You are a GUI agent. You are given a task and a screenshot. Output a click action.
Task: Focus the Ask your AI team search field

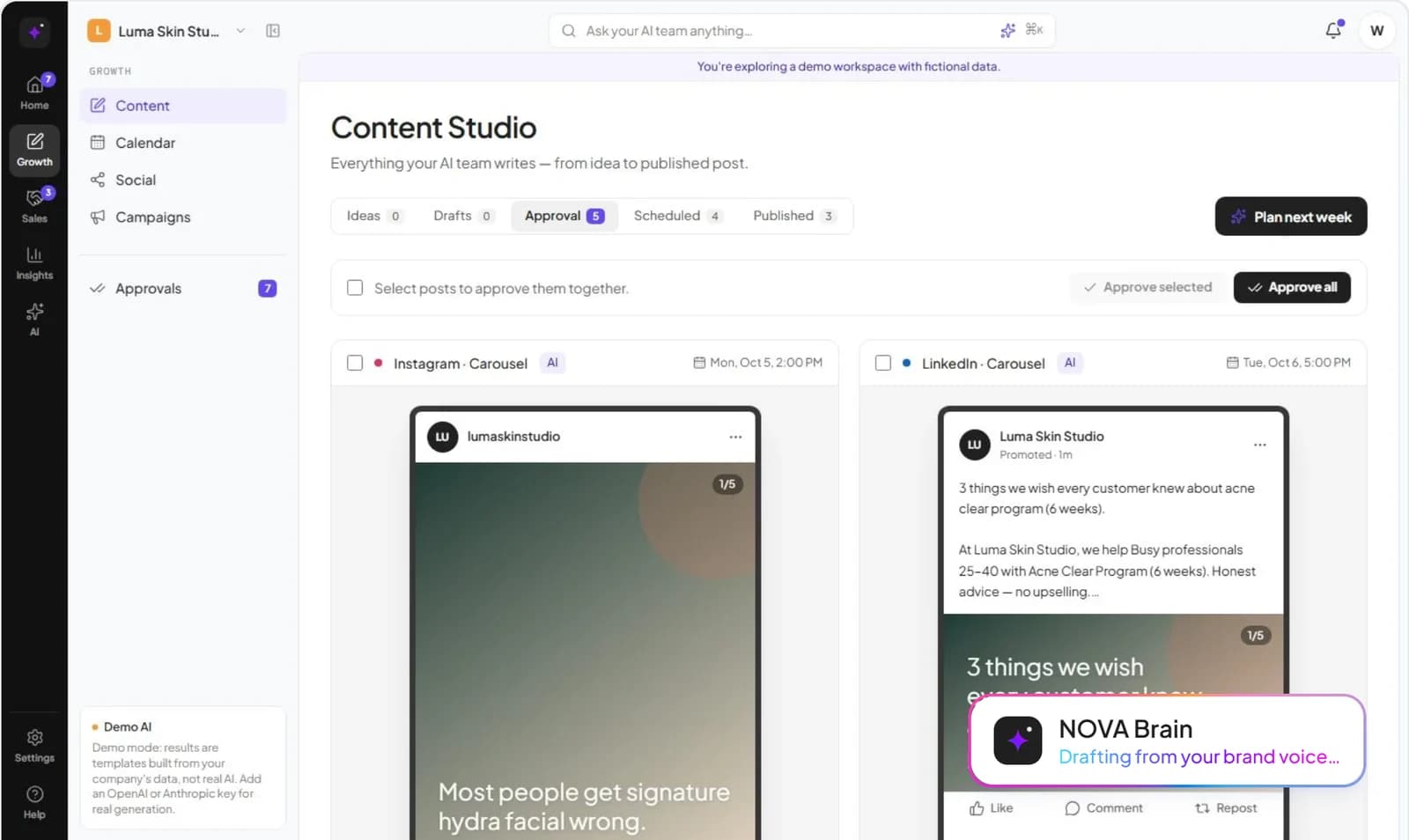coord(801,31)
